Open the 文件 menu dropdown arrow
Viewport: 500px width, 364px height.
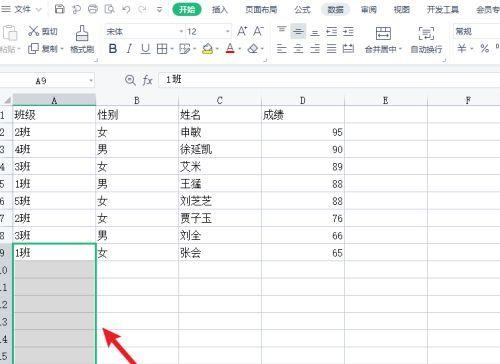pos(38,9)
